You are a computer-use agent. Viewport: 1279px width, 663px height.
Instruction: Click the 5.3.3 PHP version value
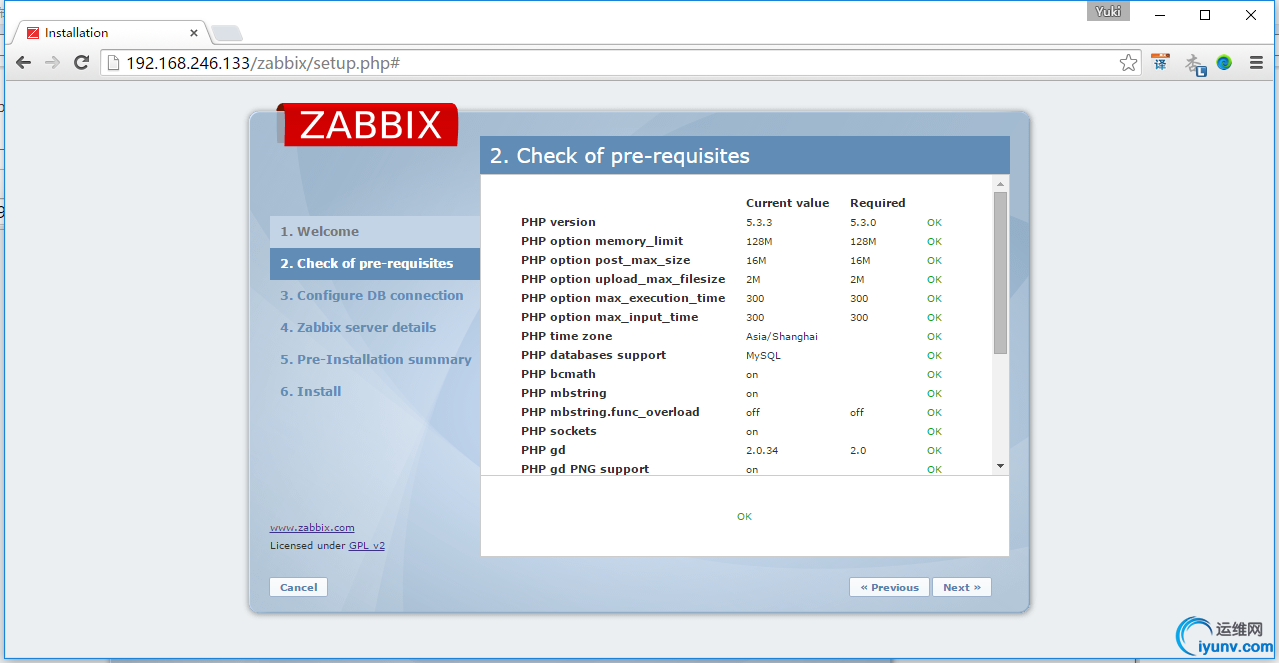point(759,223)
